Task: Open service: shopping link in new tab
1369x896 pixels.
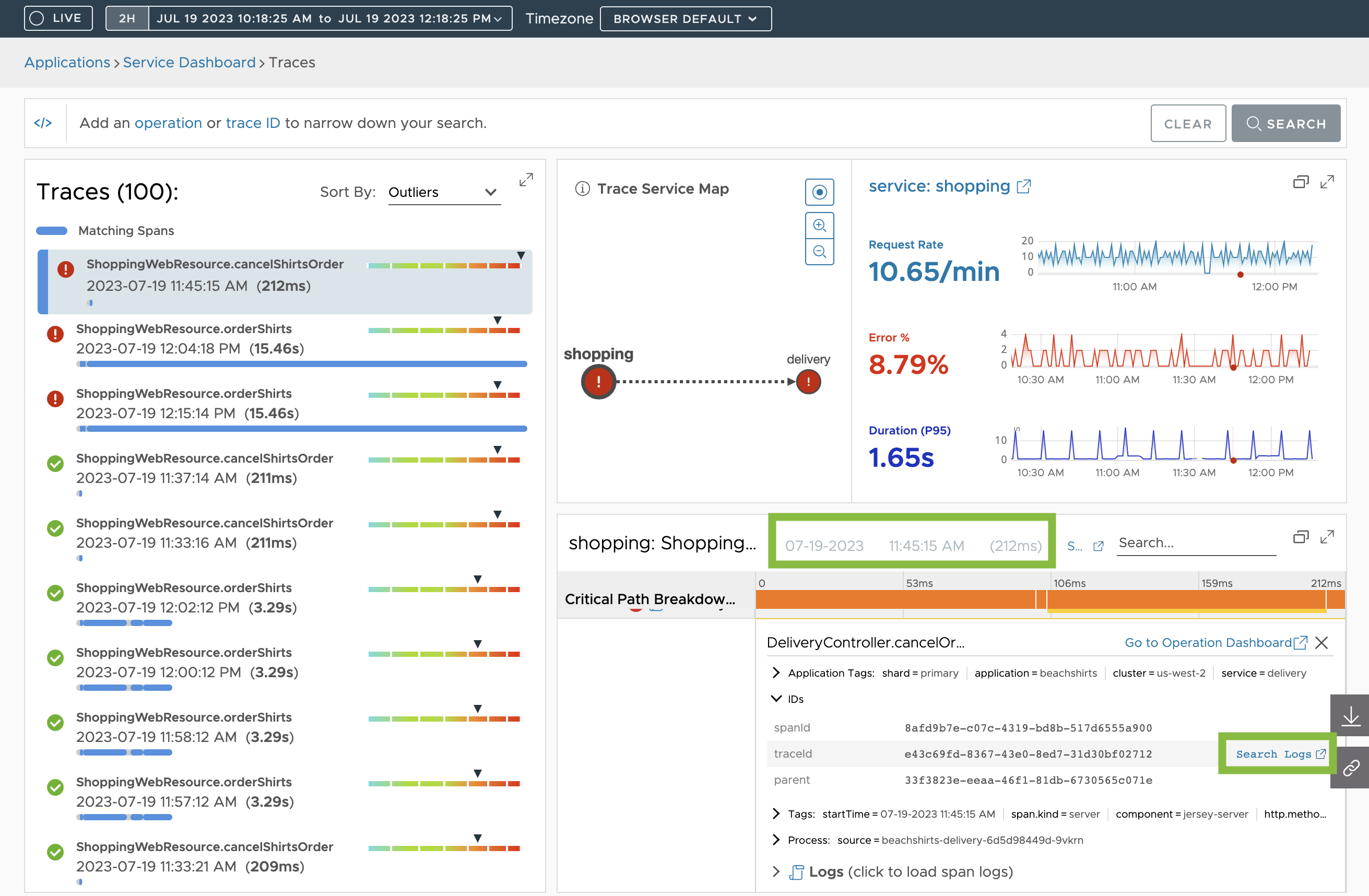Action: [949, 186]
